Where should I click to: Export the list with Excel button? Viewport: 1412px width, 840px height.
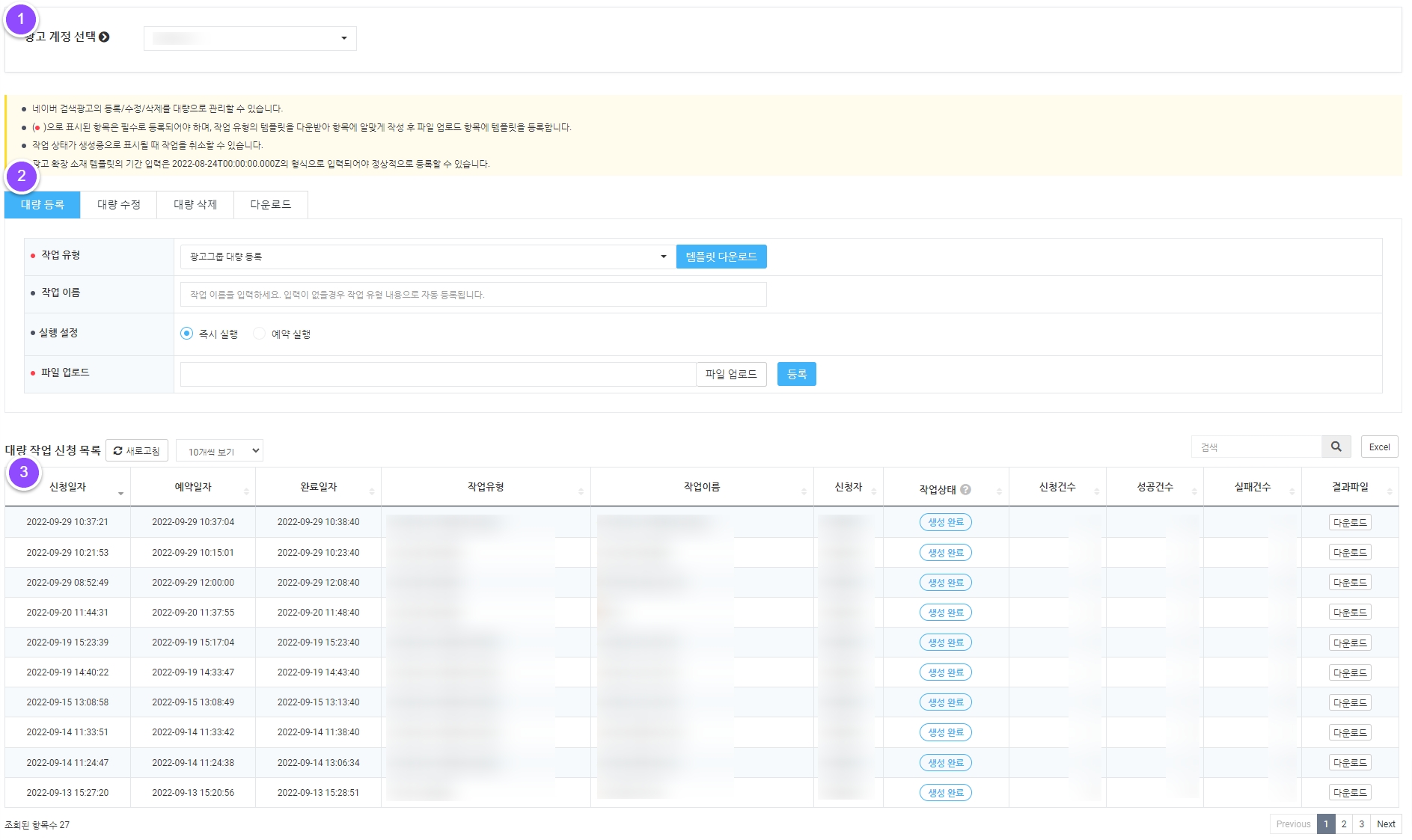click(x=1379, y=447)
